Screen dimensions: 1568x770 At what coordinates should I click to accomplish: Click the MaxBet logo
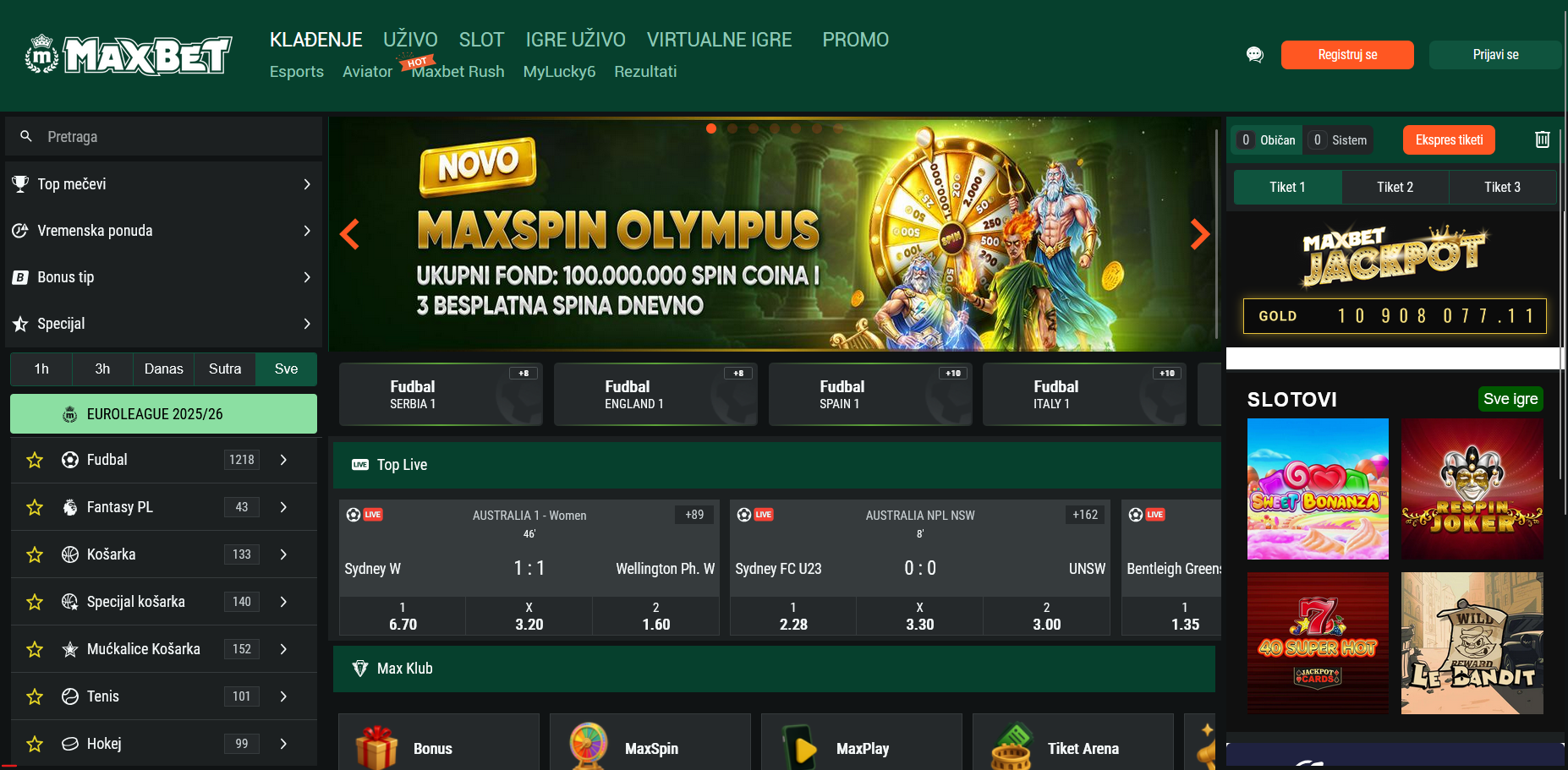(x=129, y=55)
